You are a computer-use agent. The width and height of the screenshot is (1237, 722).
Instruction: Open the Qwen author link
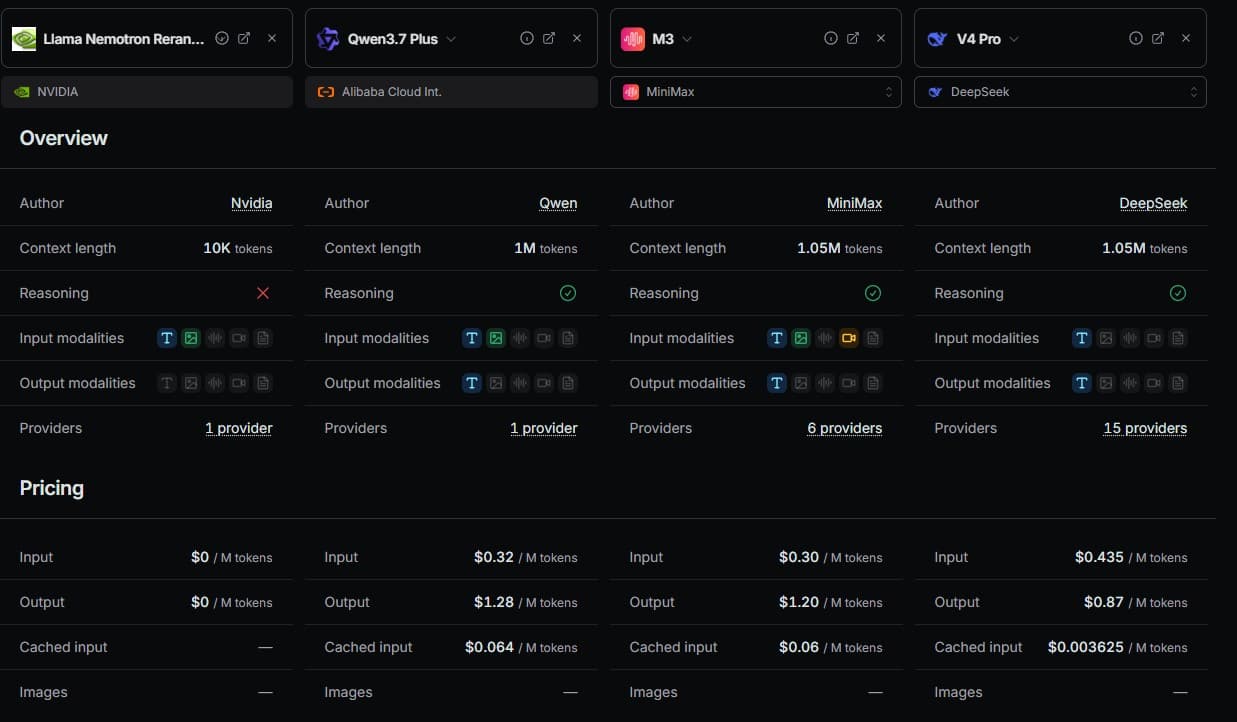click(x=558, y=203)
